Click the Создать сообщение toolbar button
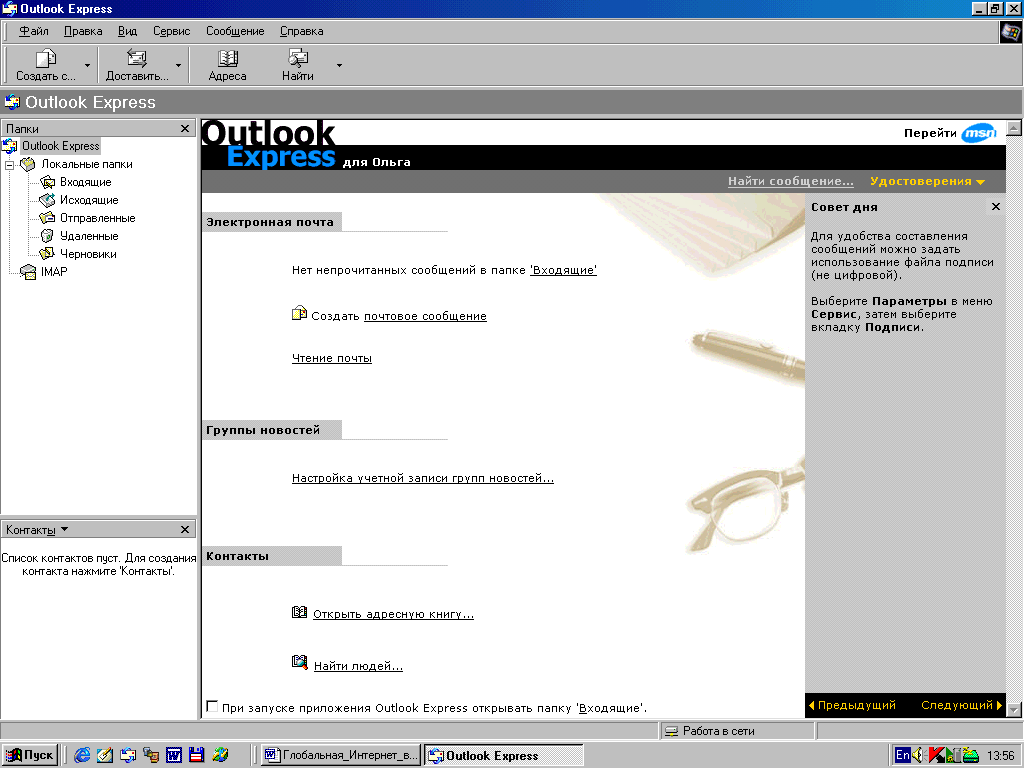This screenshot has width=1024, height=768. (46, 65)
